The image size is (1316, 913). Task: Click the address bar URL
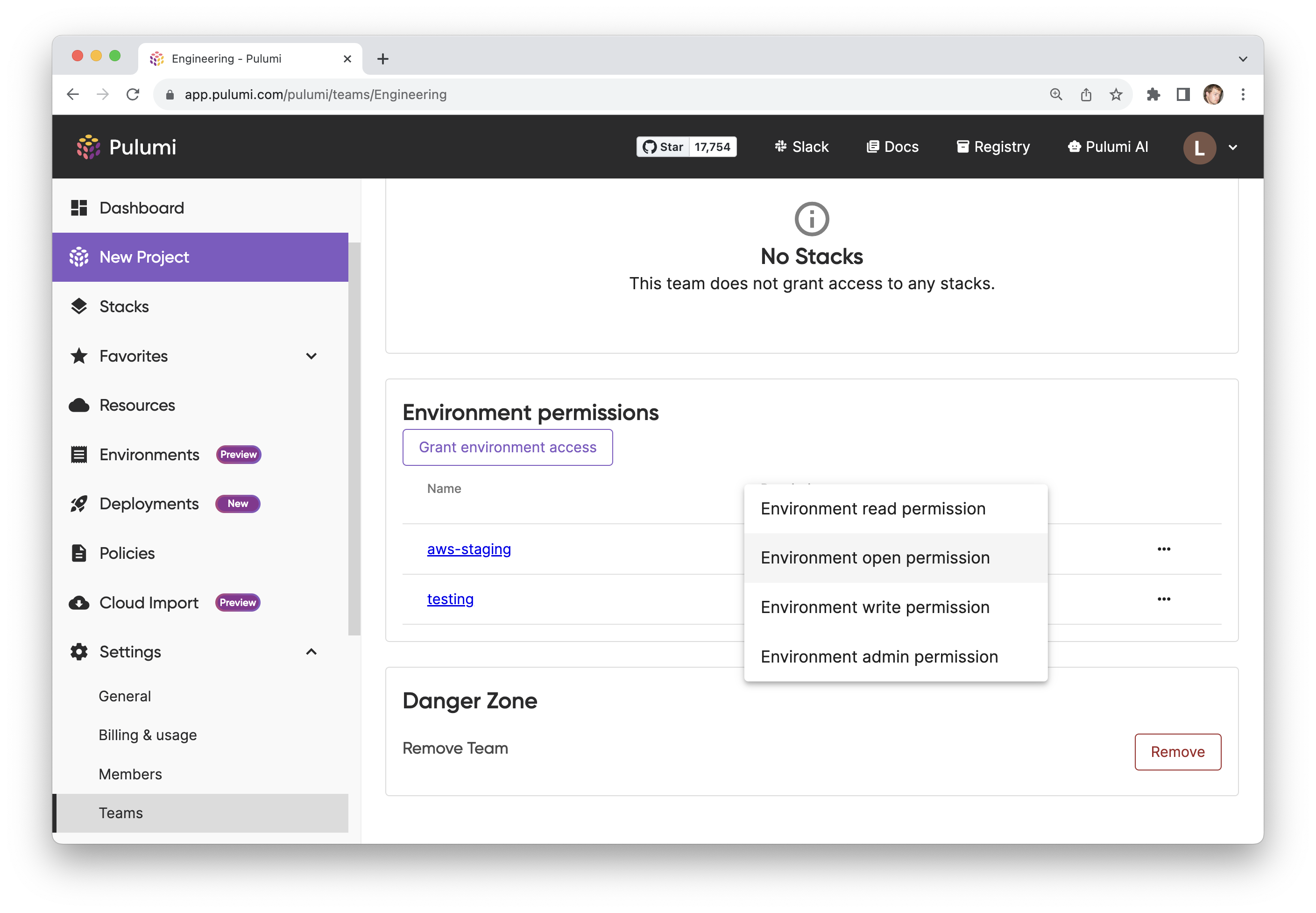point(316,94)
